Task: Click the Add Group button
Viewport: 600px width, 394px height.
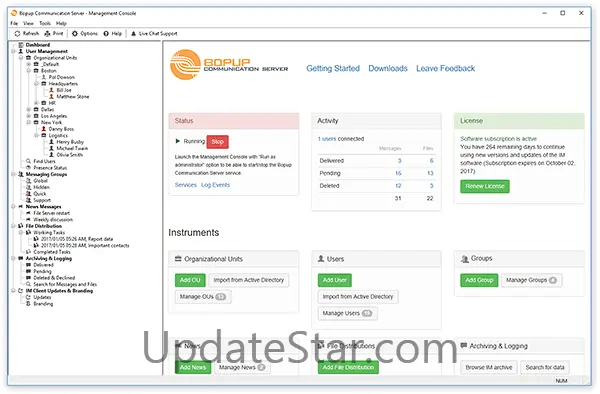Action: [x=479, y=280]
